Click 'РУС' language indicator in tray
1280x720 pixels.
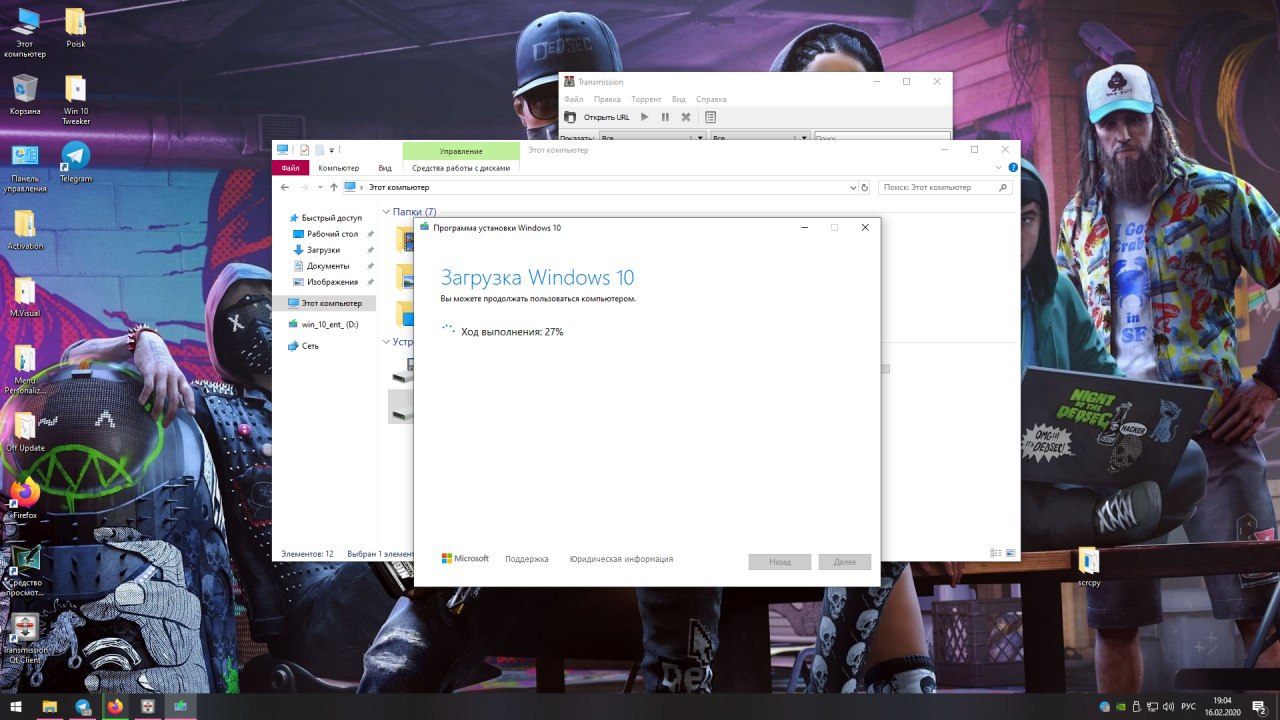pyautogui.click(x=1189, y=706)
